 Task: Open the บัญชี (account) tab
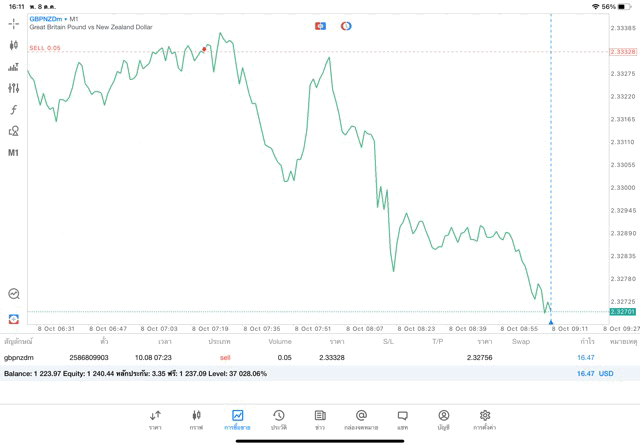(x=443, y=419)
